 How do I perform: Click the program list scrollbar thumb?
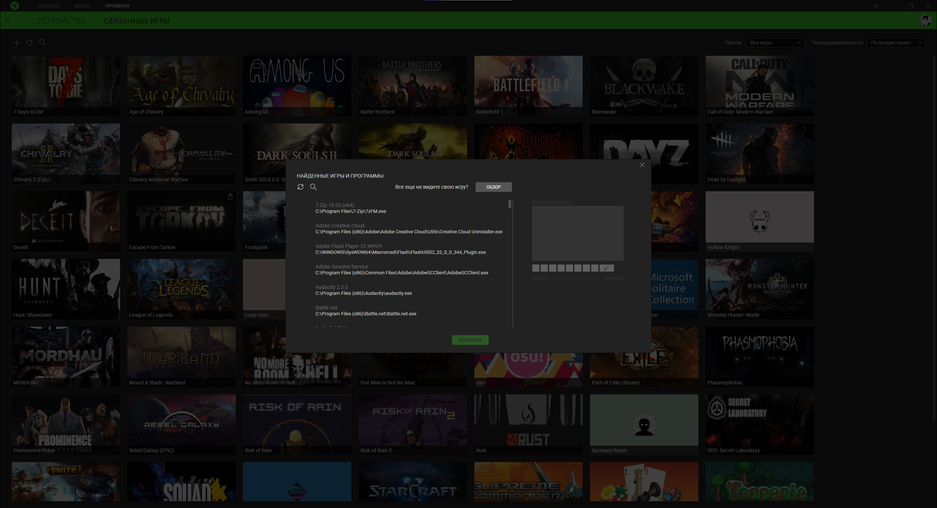pos(510,204)
